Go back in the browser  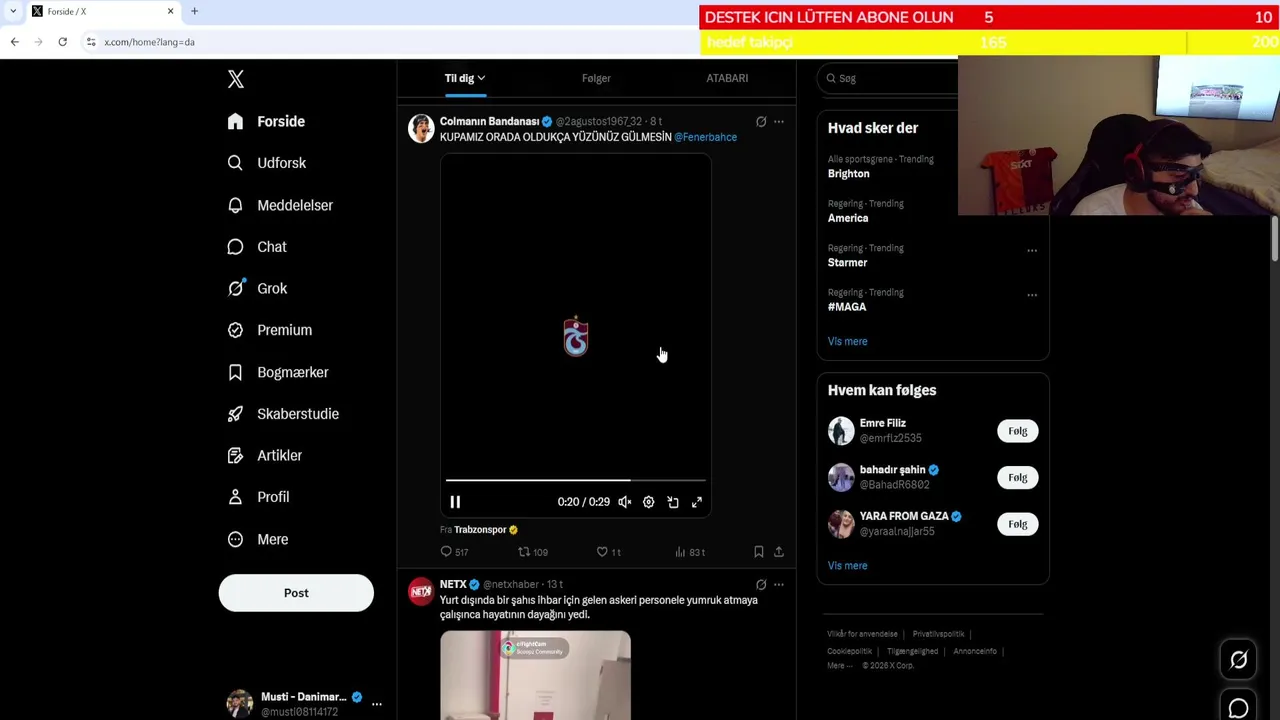(x=15, y=42)
